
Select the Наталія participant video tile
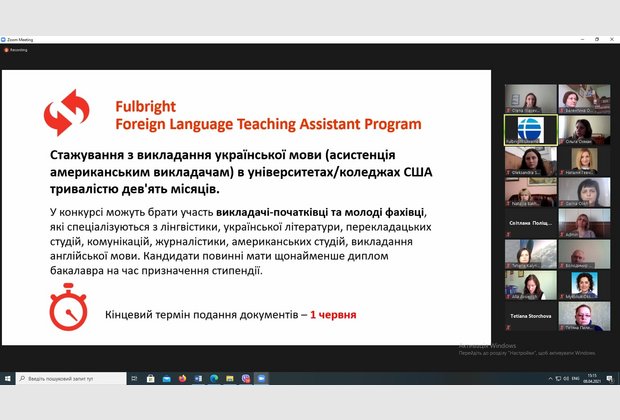click(x=584, y=161)
